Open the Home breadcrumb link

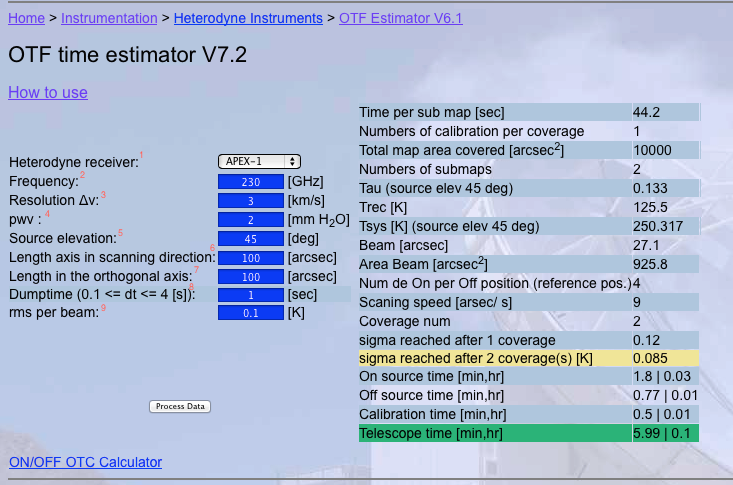[x=26, y=18]
